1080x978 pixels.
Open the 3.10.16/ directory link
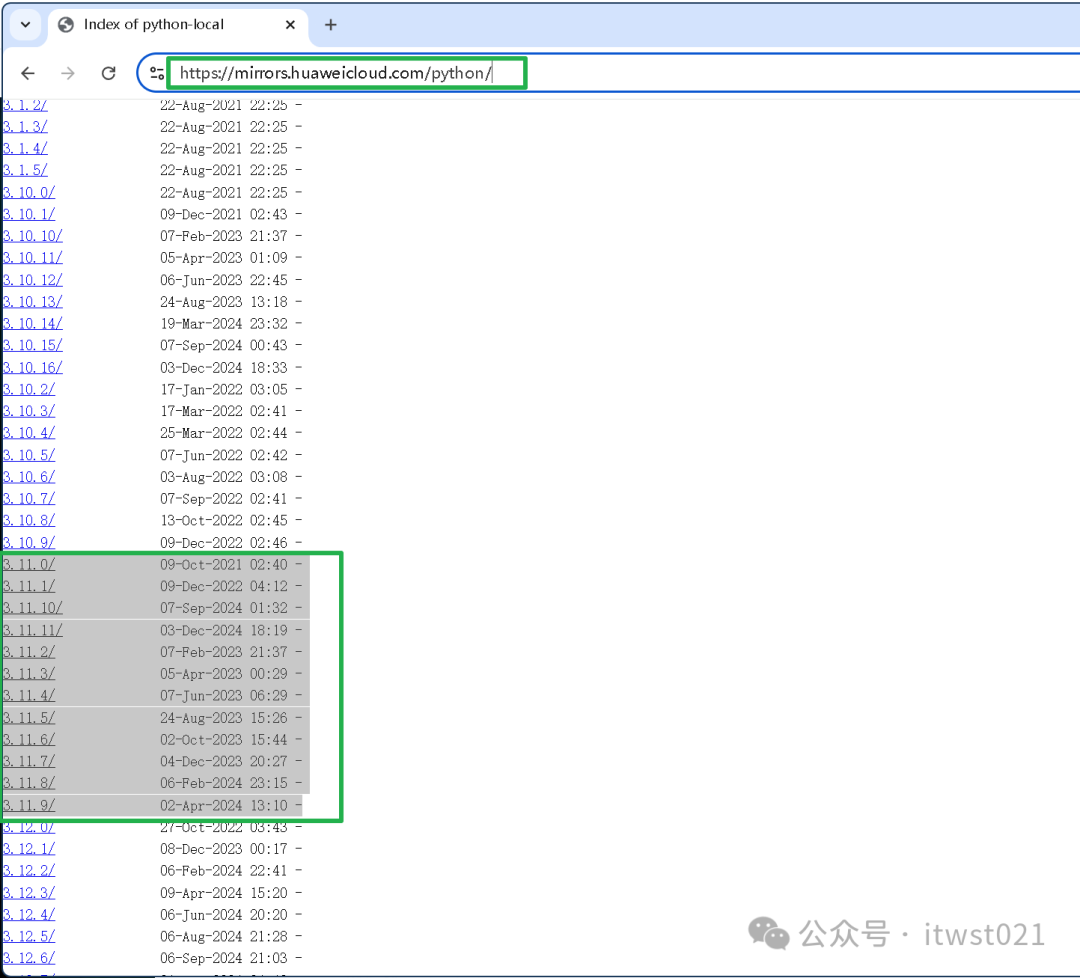coord(33,367)
